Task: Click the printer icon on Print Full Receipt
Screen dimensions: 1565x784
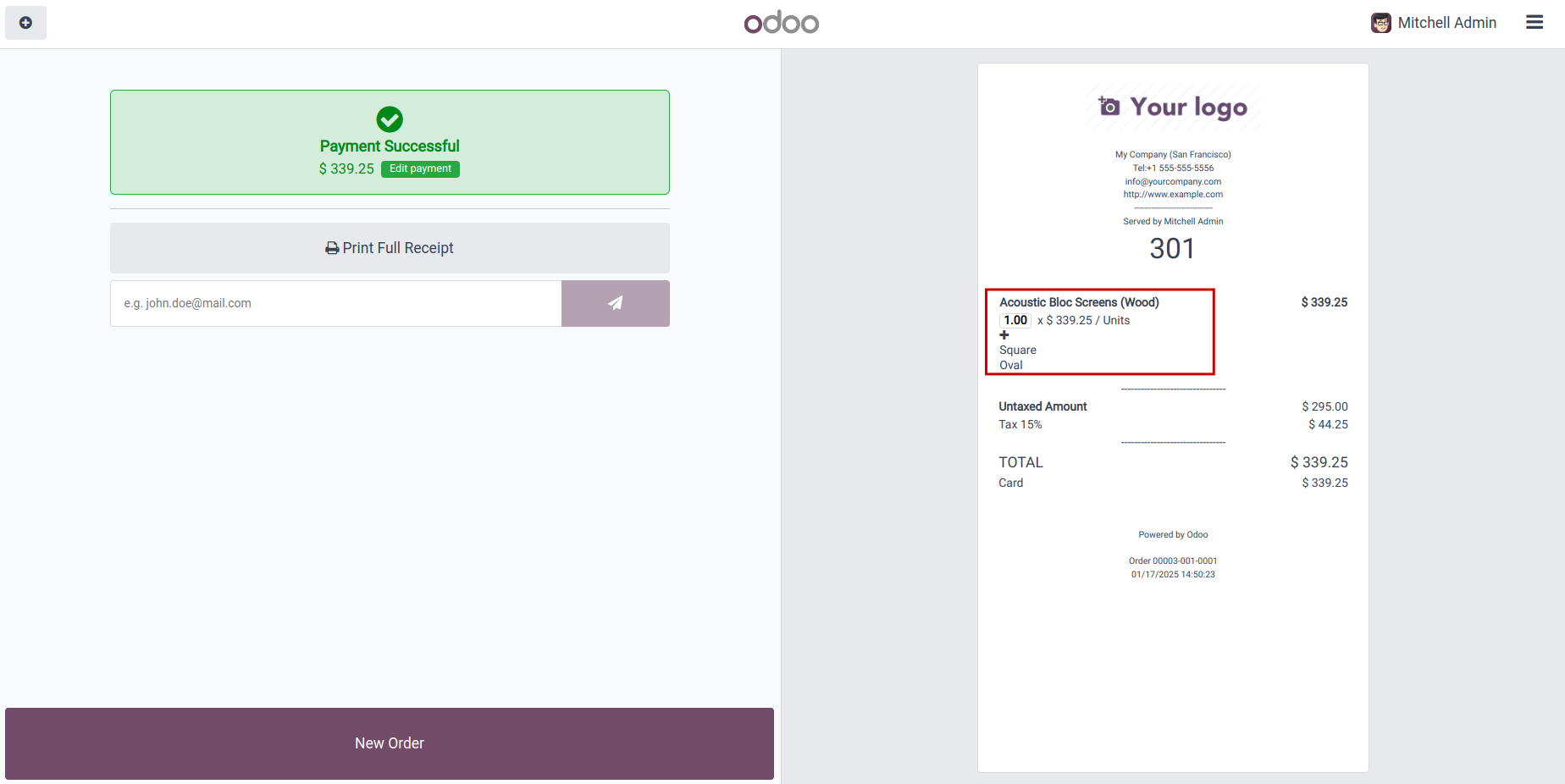Action: coord(332,248)
